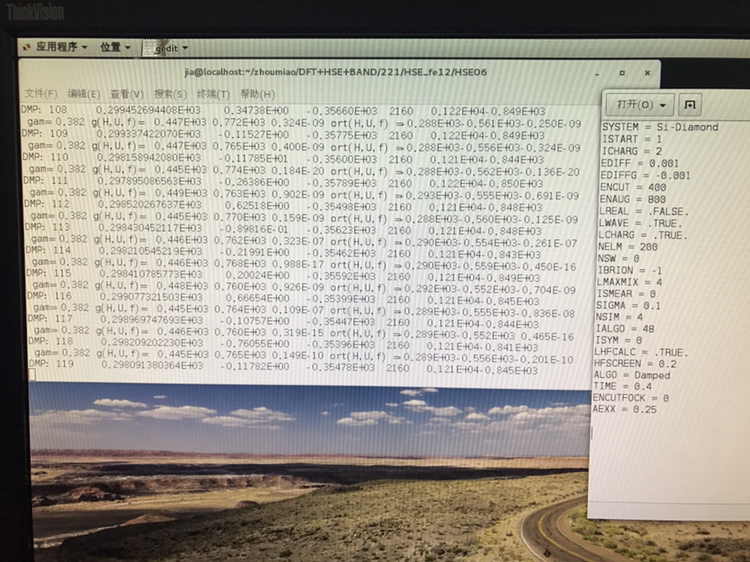
Task: Click the line 'EDIFFG = -0.001' in gedit
Action: pyautogui.click(x=645, y=175)
